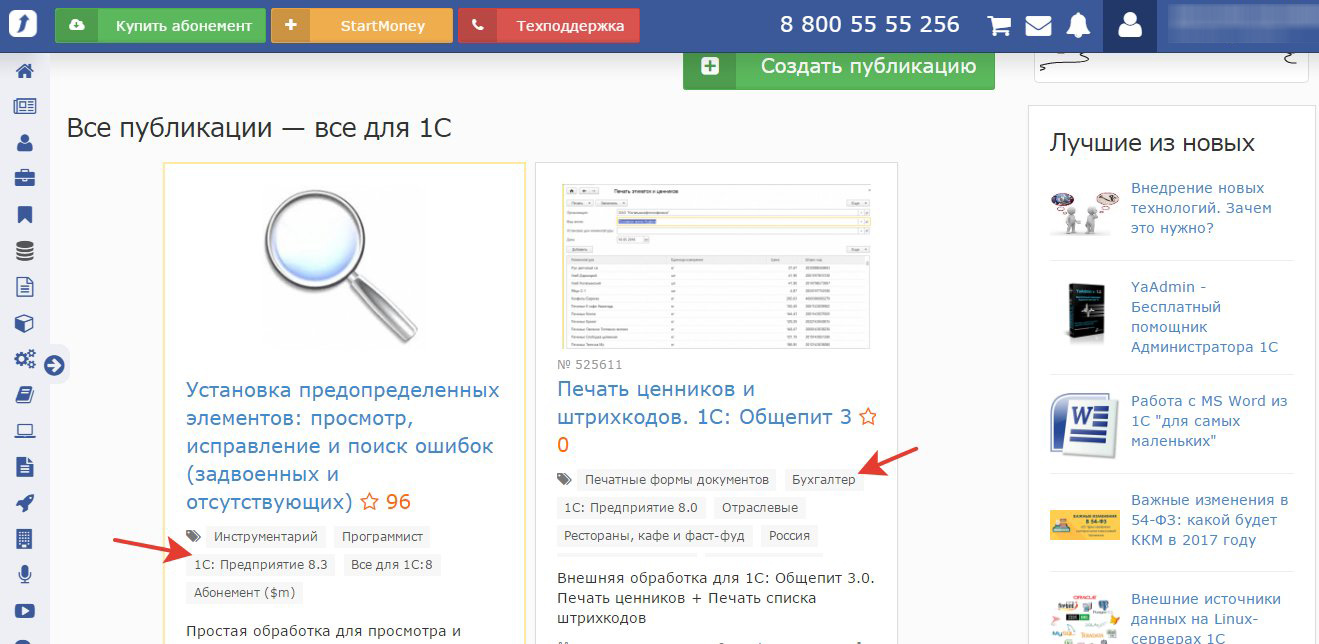Viewport: 1319px width, 644px height.
Task: Open the user profile icon in the header
Action: click(x=1130, y=26)
